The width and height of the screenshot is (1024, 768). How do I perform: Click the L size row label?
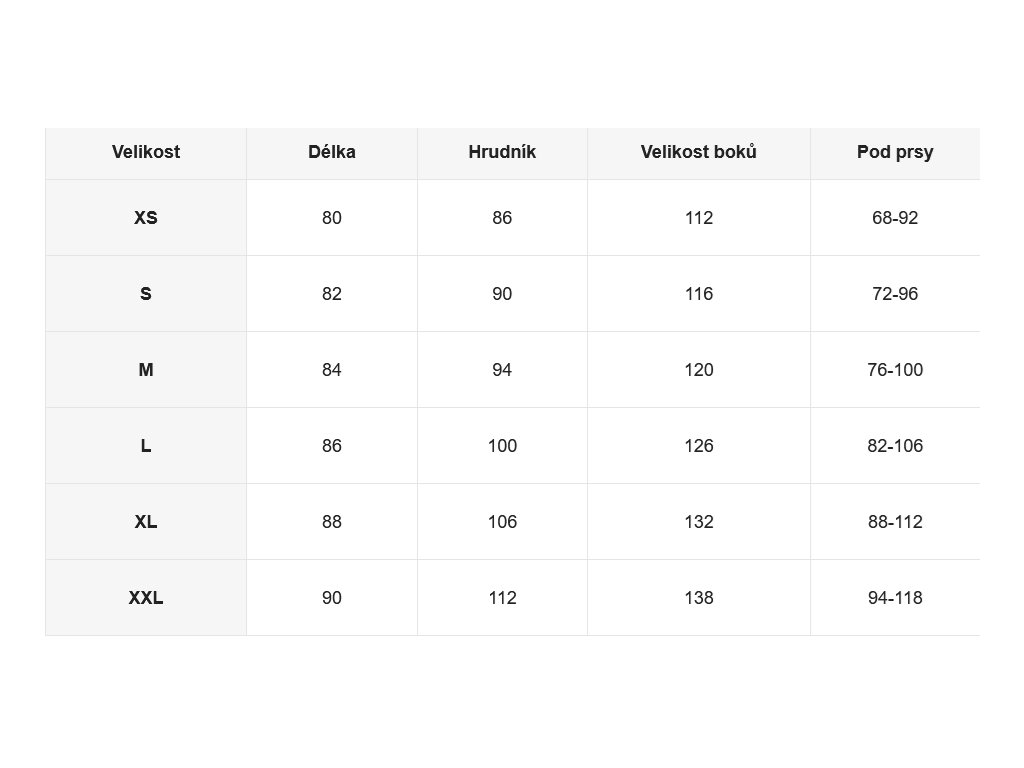point(146,446)
